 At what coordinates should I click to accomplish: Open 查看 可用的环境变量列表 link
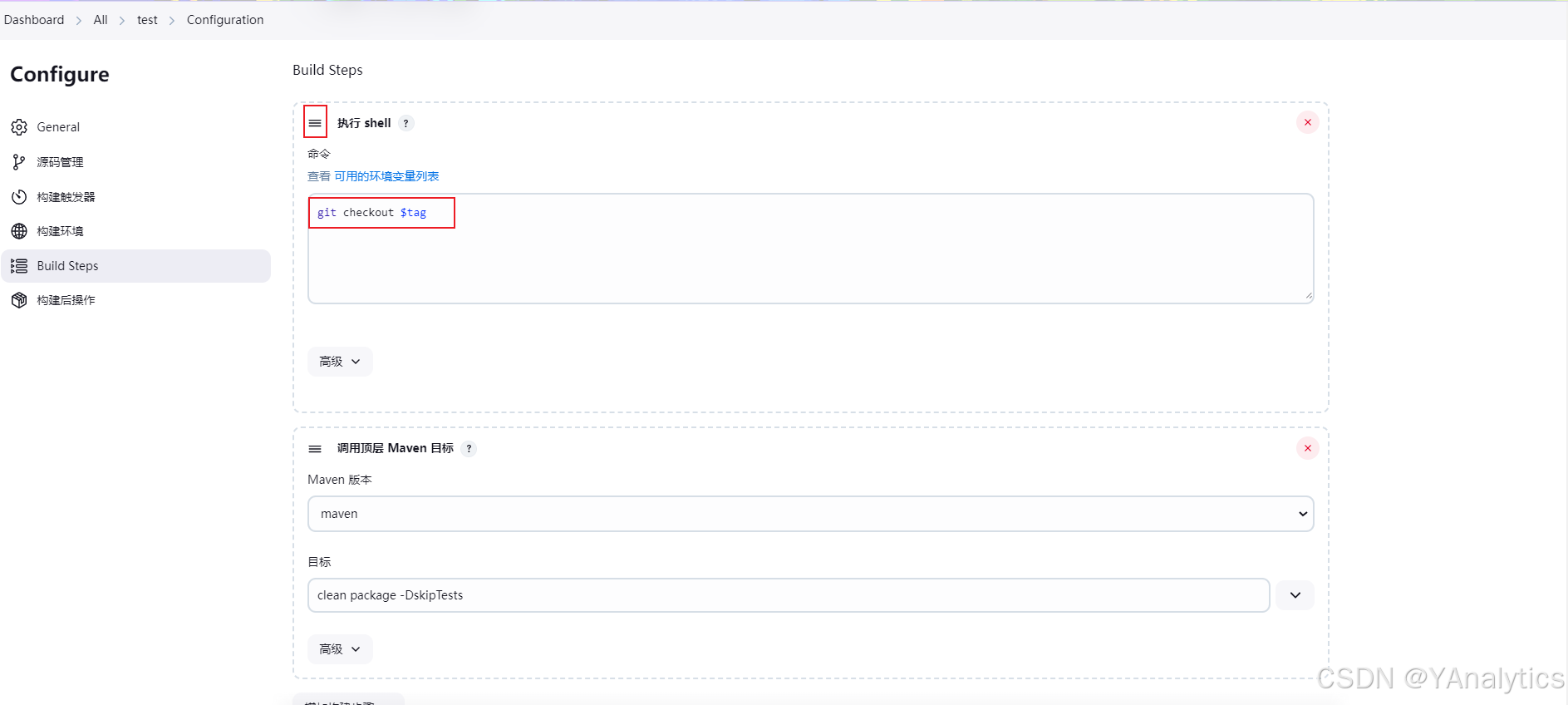click(373, 176)
